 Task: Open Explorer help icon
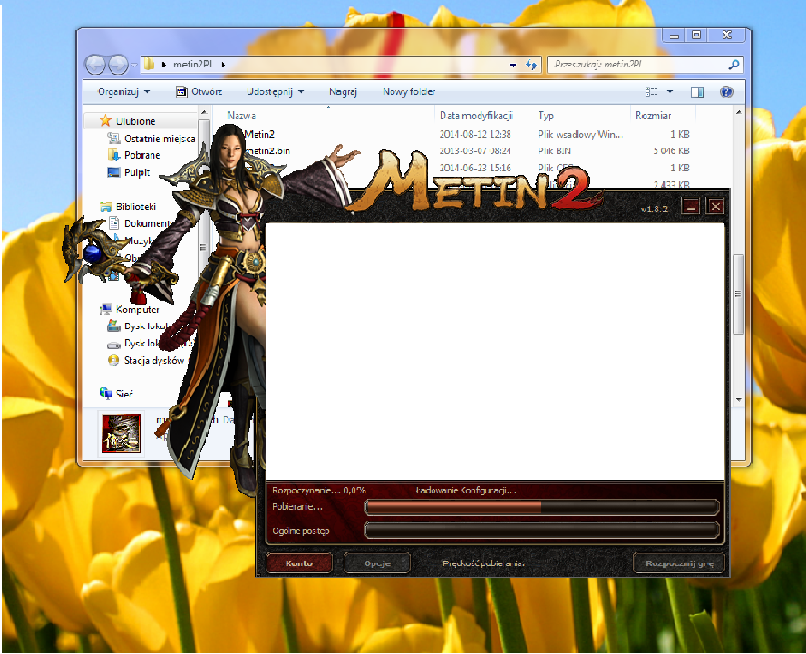pyautogui.click(x=726, y=92)
